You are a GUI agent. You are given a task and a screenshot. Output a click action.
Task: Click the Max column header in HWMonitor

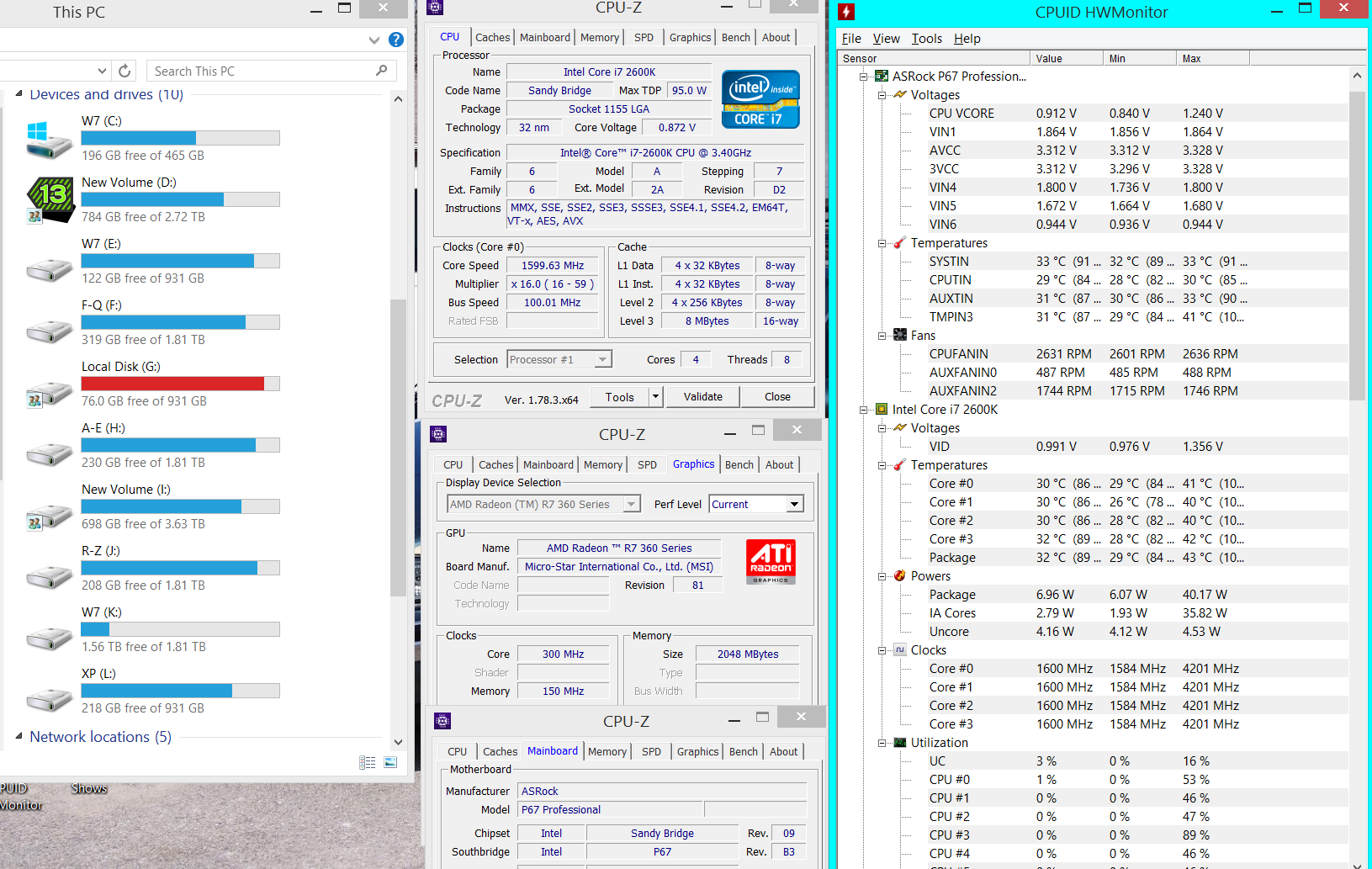coord(1212,58)
